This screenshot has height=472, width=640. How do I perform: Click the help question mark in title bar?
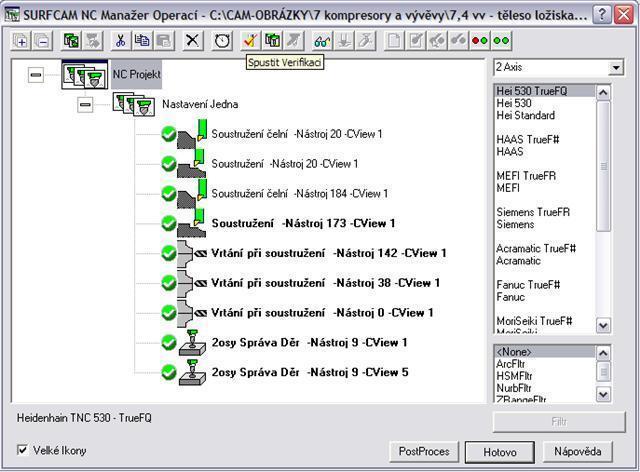(x=601, y=15)
